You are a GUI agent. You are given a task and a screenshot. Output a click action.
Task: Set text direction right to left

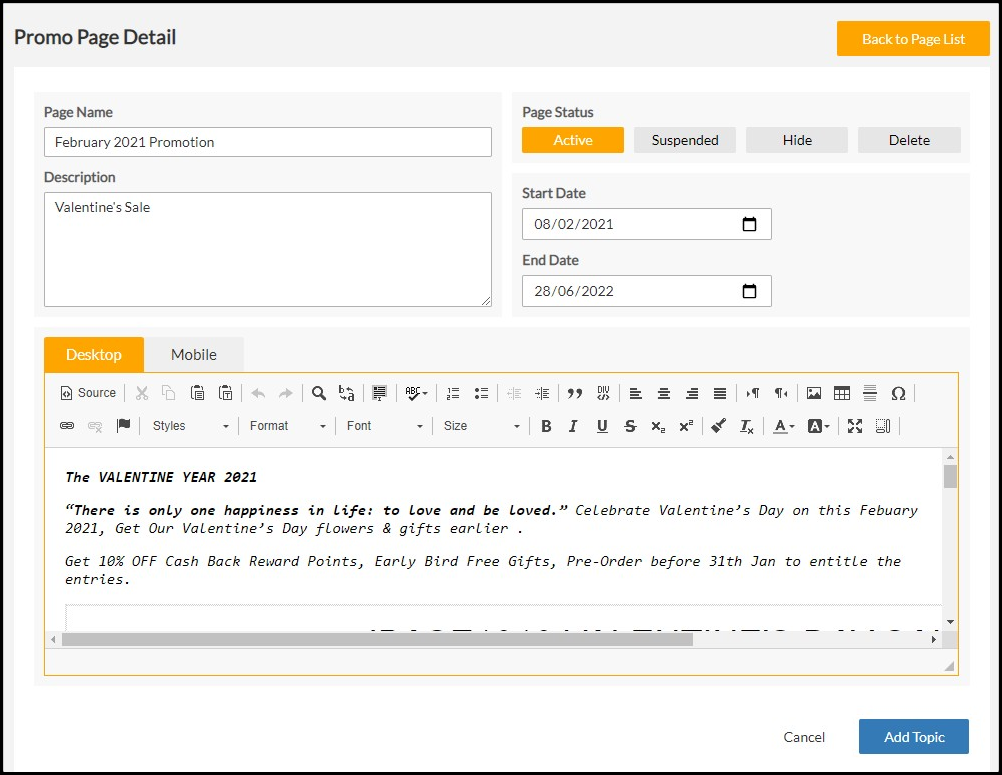[x=781, y=393]
